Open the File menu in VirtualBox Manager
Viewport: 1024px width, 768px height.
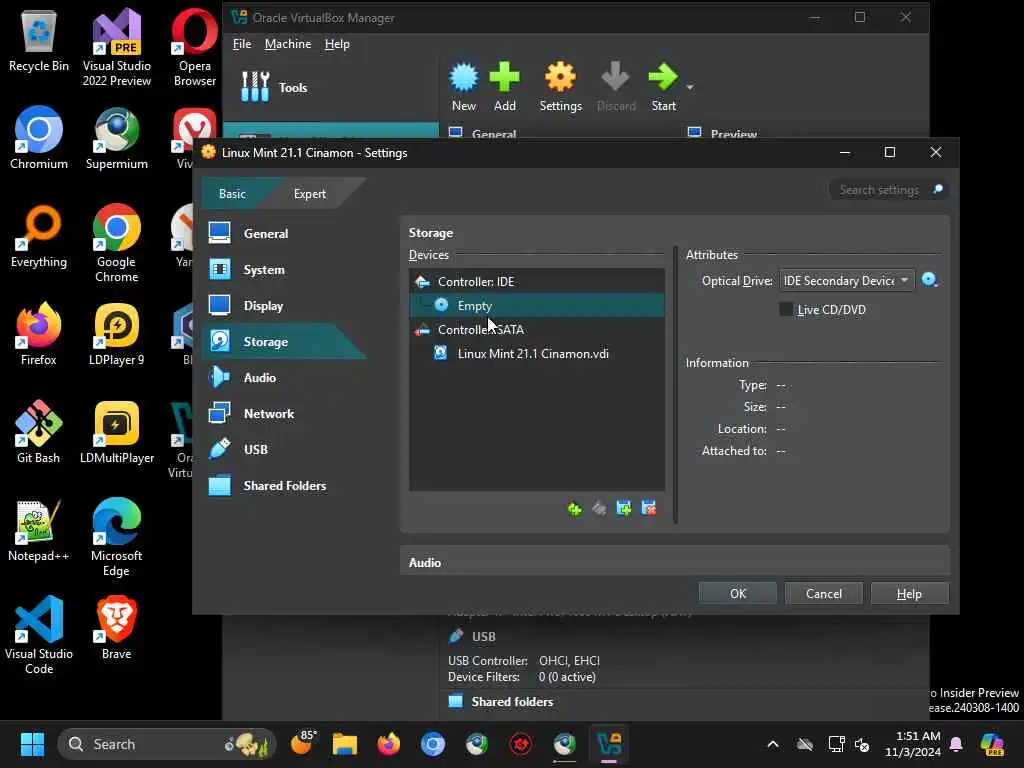pyautogui.click(x=242, y=44)
